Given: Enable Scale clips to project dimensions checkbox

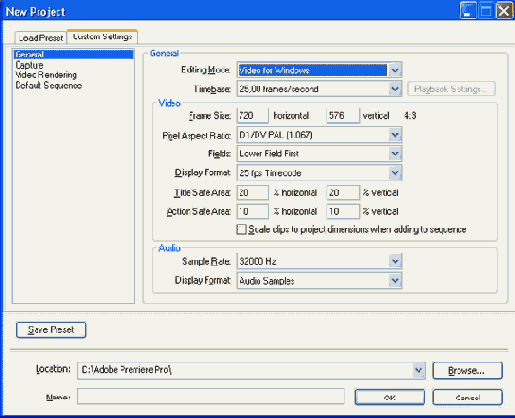Looking at the screenshot, I should [241, 229].
